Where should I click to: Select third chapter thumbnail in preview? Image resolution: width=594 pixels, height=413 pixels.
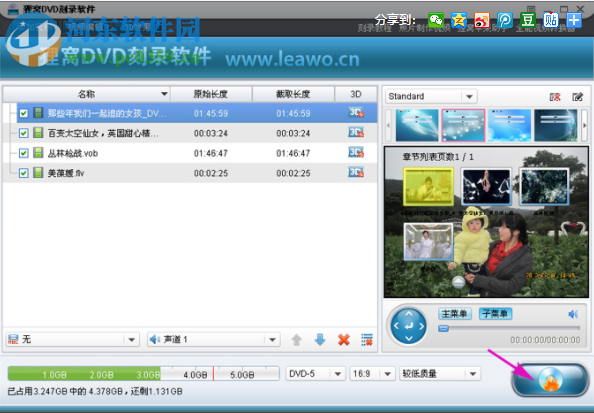[x=544, y=187]
